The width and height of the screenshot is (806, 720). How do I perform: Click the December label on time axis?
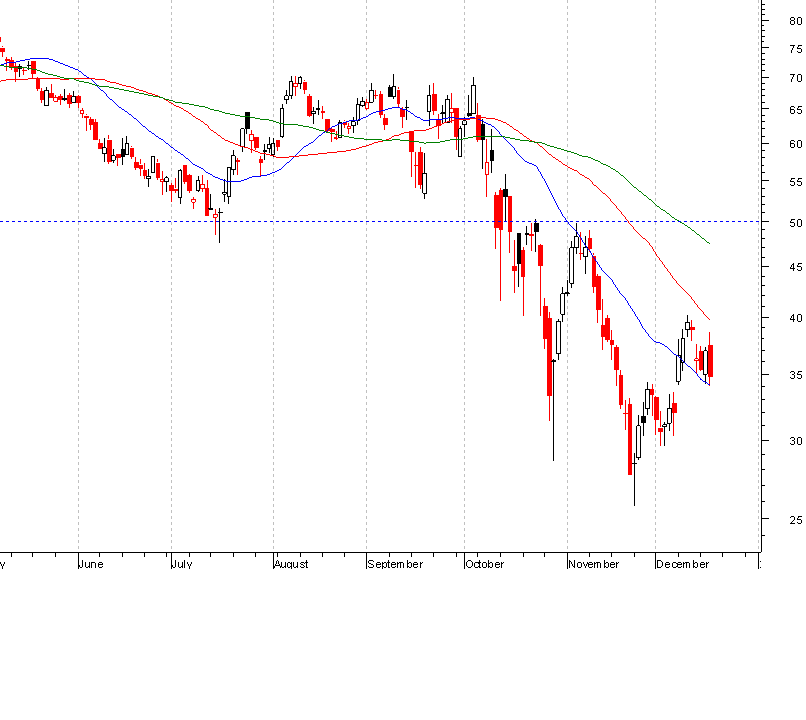[683, 564]
